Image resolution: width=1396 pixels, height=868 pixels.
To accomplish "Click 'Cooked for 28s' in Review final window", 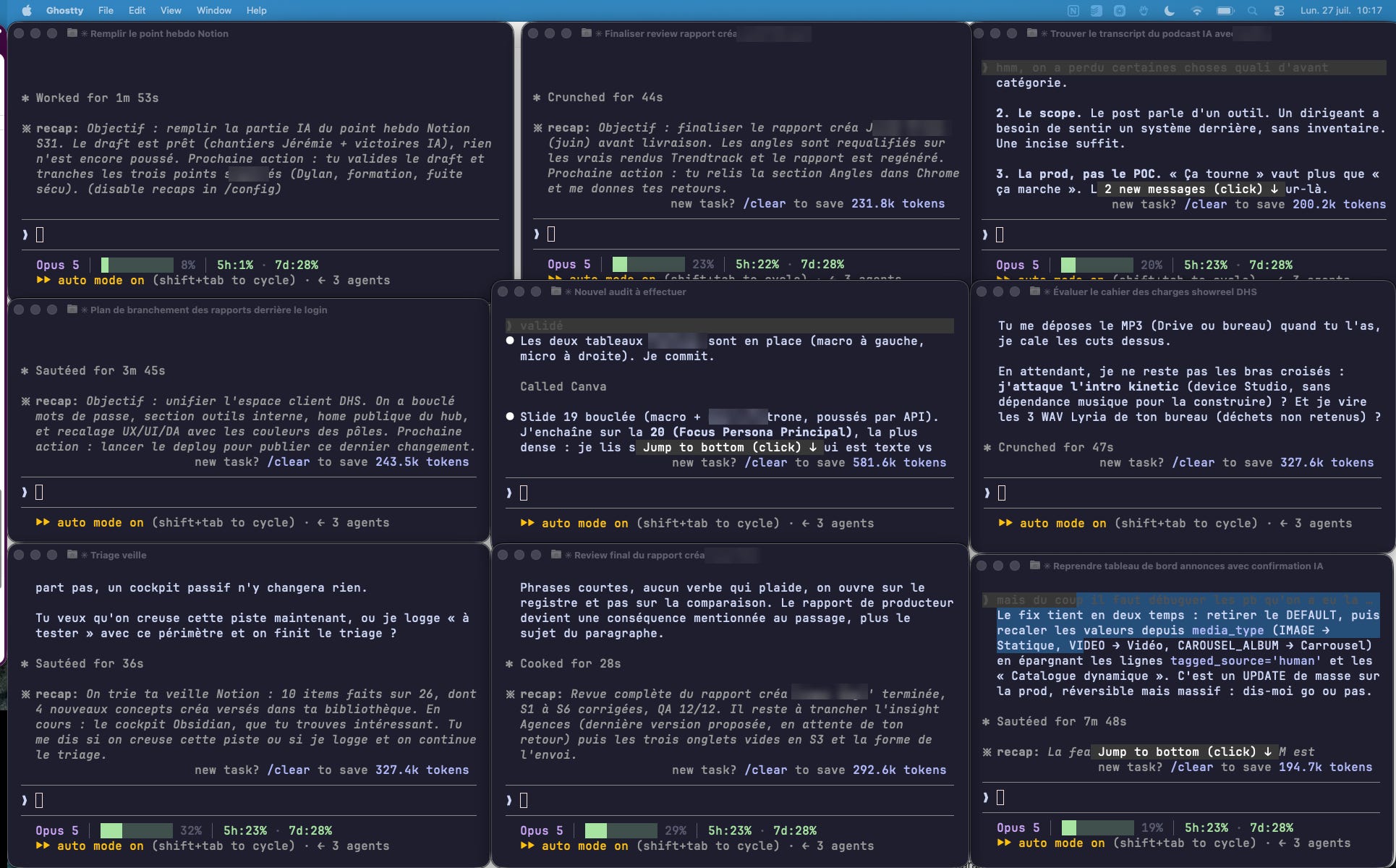I will coord(571,663).
